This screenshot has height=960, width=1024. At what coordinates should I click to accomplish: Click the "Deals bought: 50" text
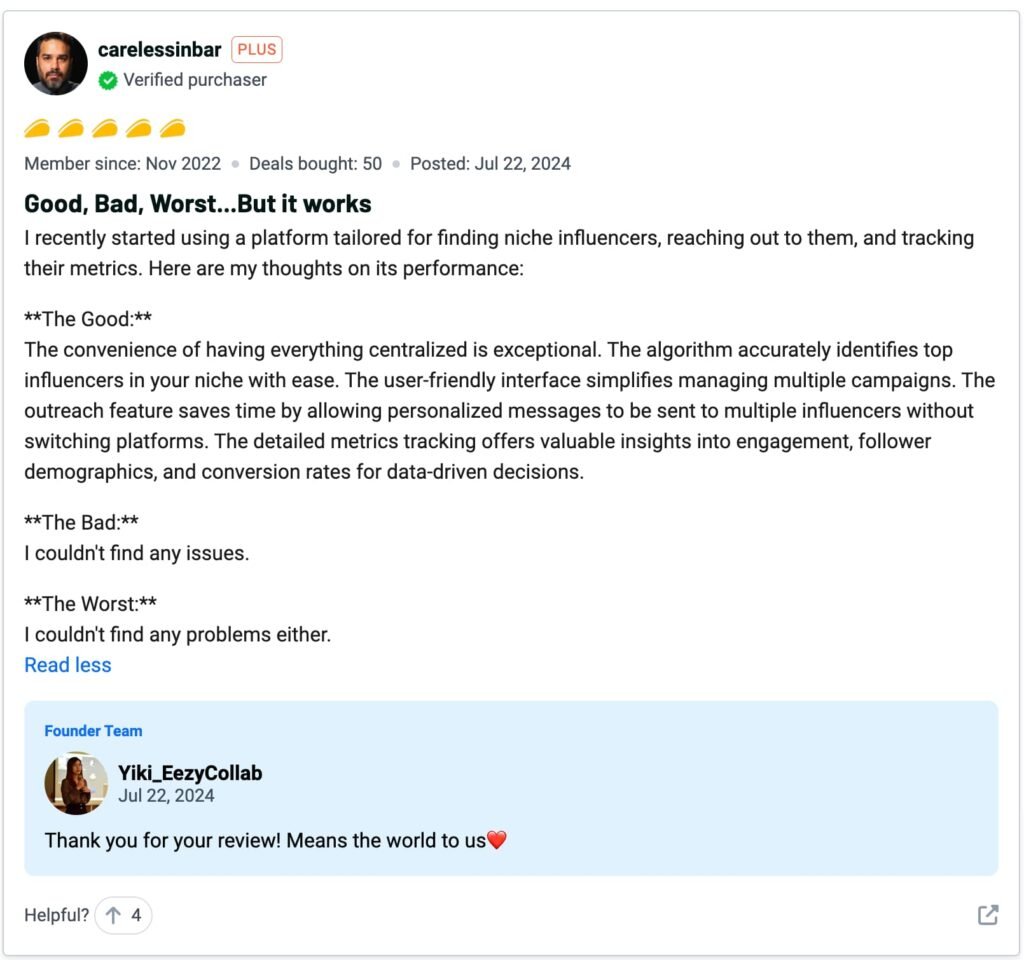(315, 163)
